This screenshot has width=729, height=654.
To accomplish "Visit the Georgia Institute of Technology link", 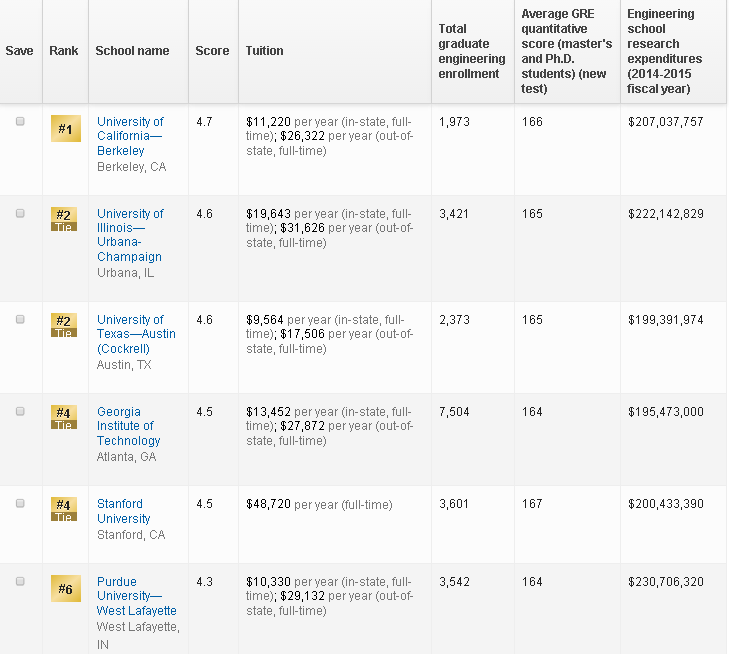I will tap(128, 426).
